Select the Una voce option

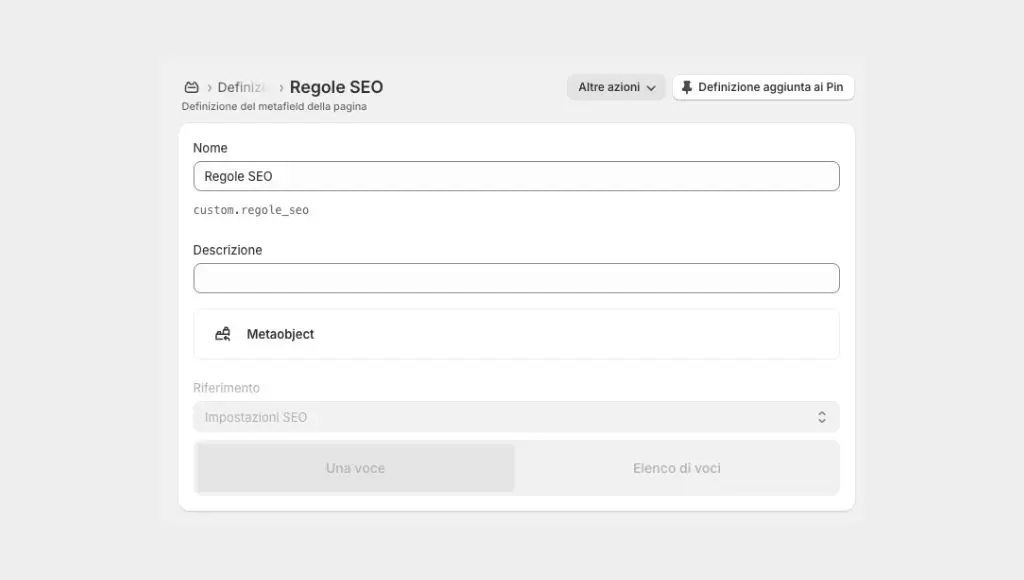(355, 468)
